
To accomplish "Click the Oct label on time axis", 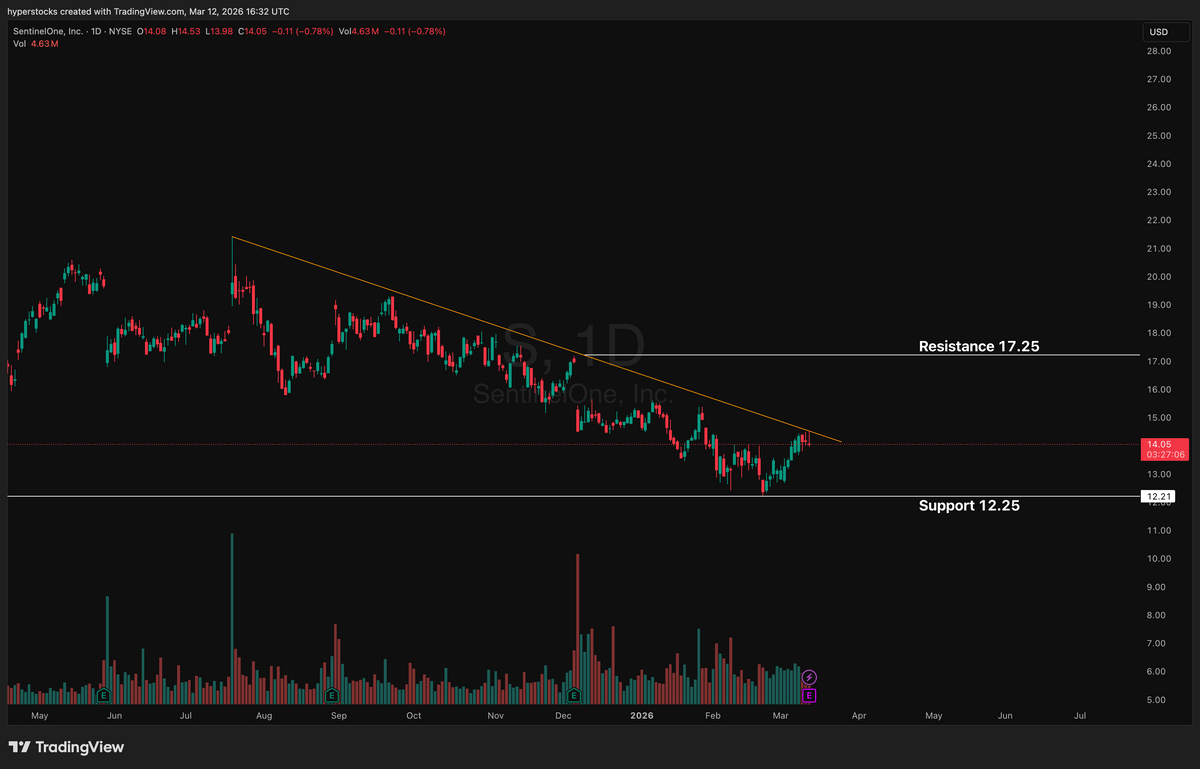I will 413,716.
